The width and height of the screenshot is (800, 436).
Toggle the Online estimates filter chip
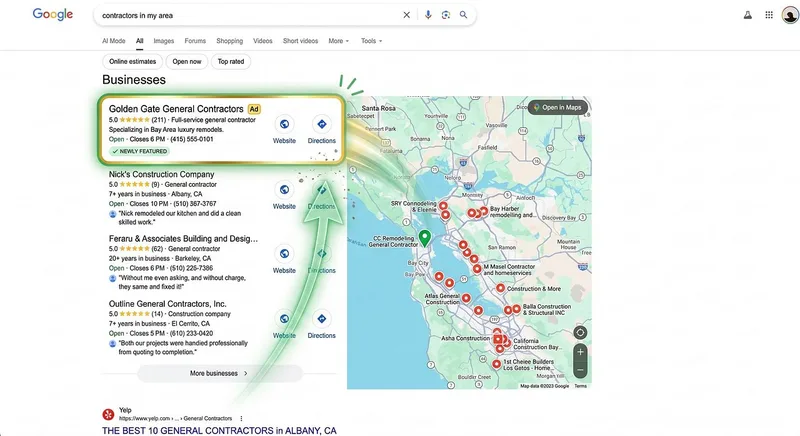(133, 62)
